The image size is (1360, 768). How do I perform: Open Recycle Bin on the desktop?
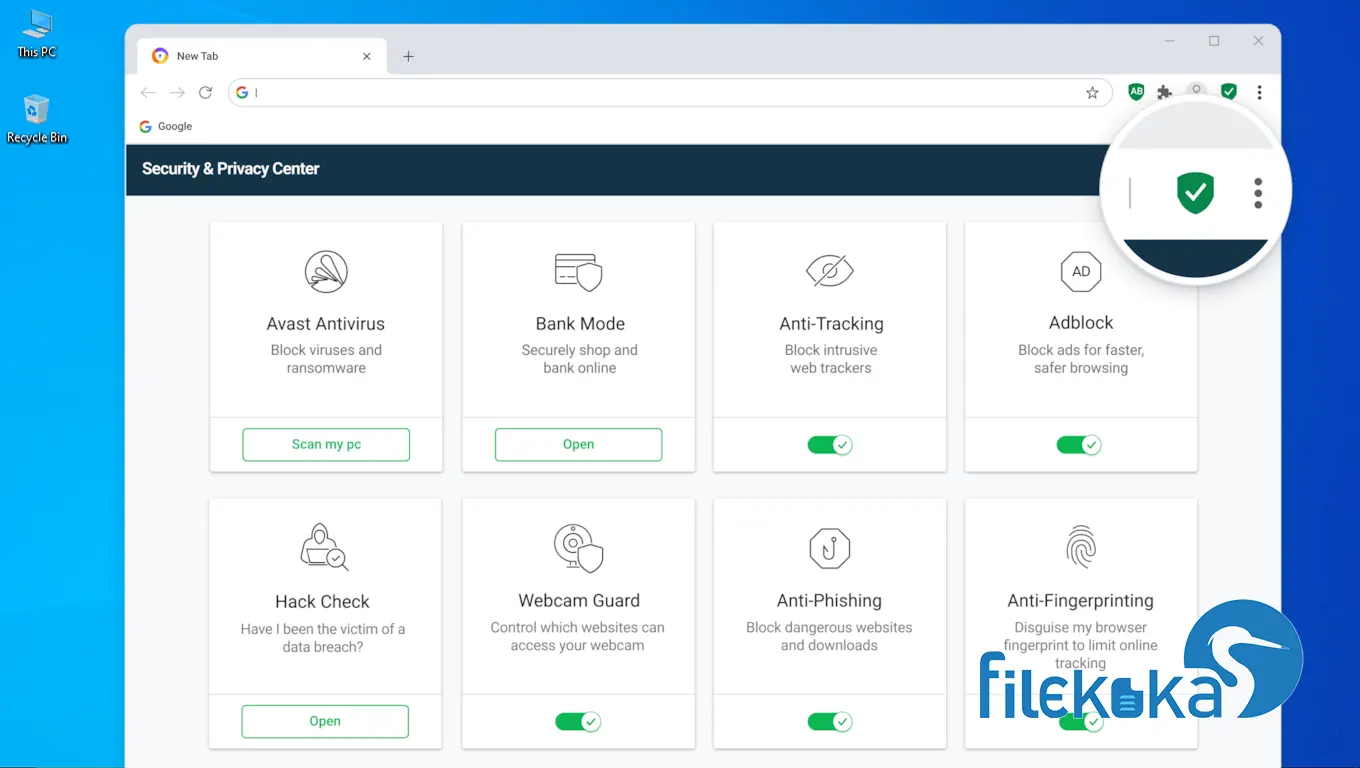point(37,119)
